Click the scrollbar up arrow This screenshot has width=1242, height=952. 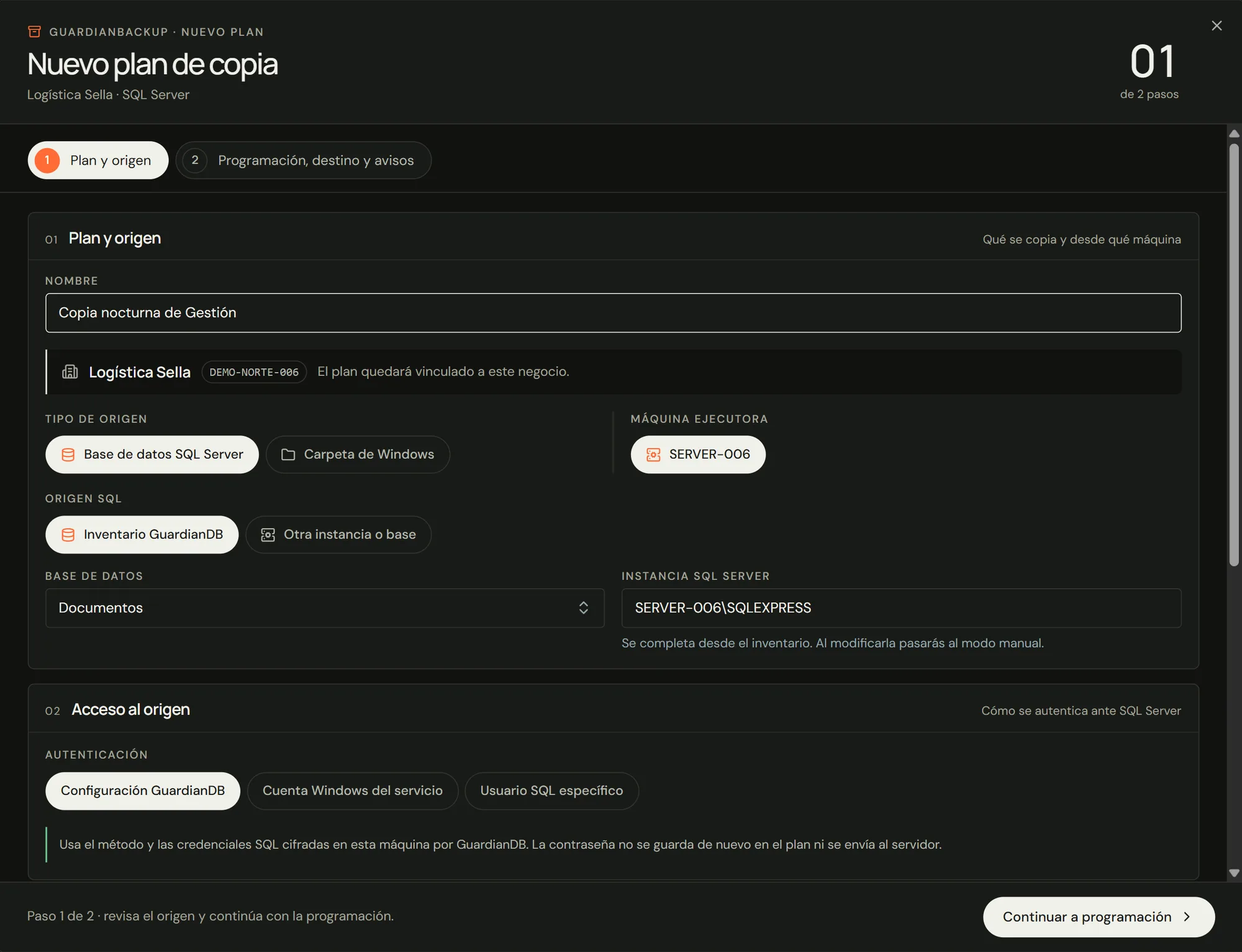pos(1235,134)
